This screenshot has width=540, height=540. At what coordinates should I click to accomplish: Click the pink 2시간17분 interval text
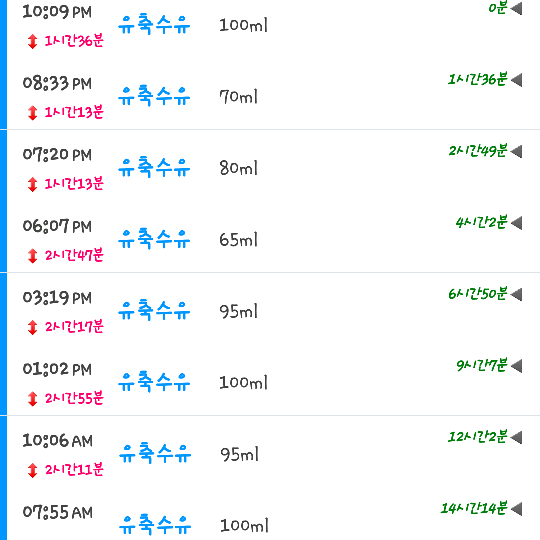[74, 326]
